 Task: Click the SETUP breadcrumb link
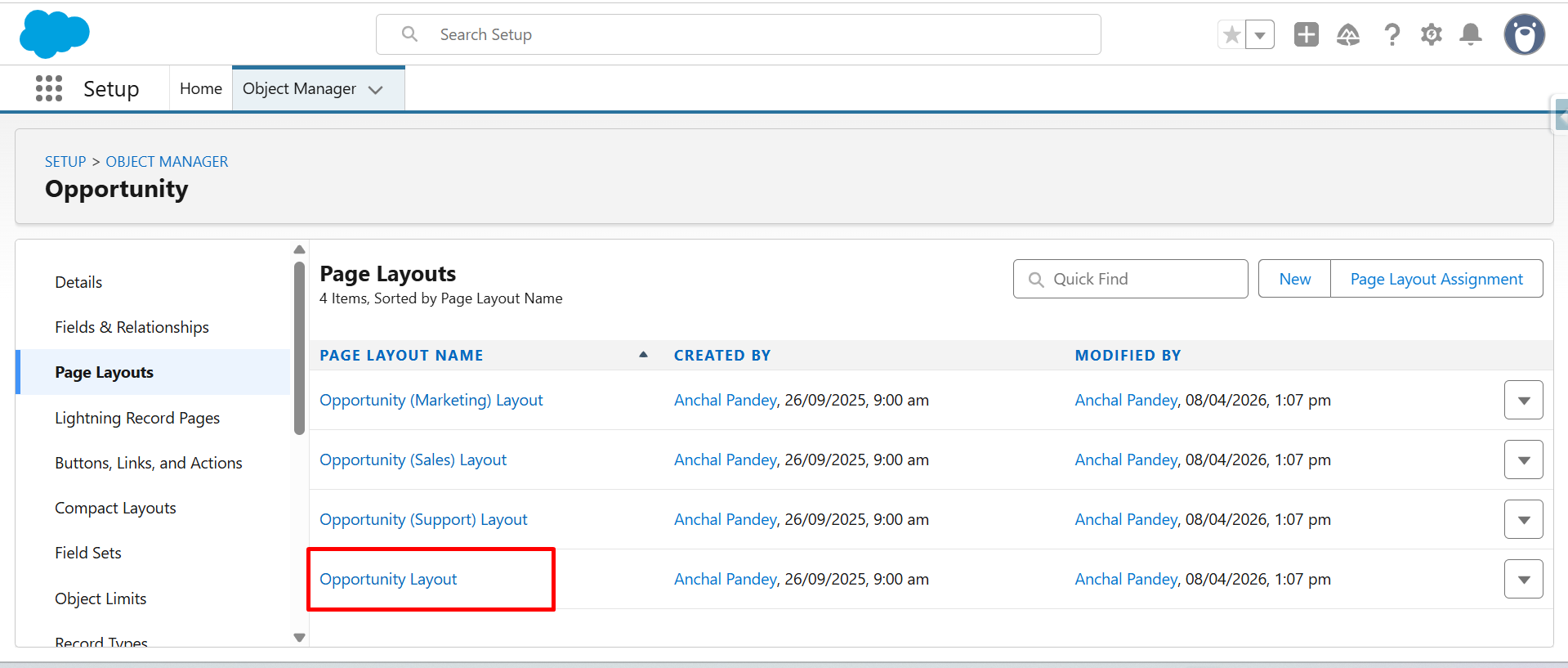[65, 162]
